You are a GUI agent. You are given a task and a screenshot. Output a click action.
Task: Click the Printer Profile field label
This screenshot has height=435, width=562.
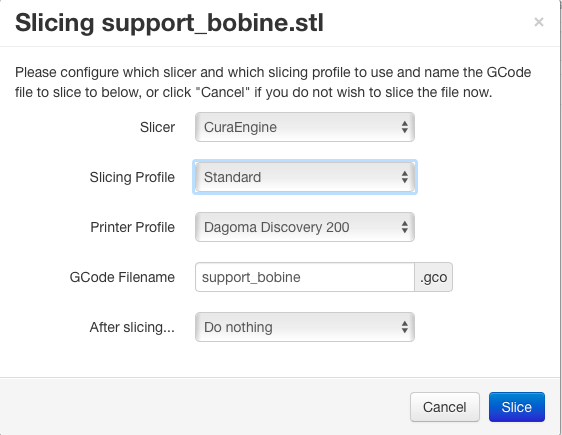133,227
